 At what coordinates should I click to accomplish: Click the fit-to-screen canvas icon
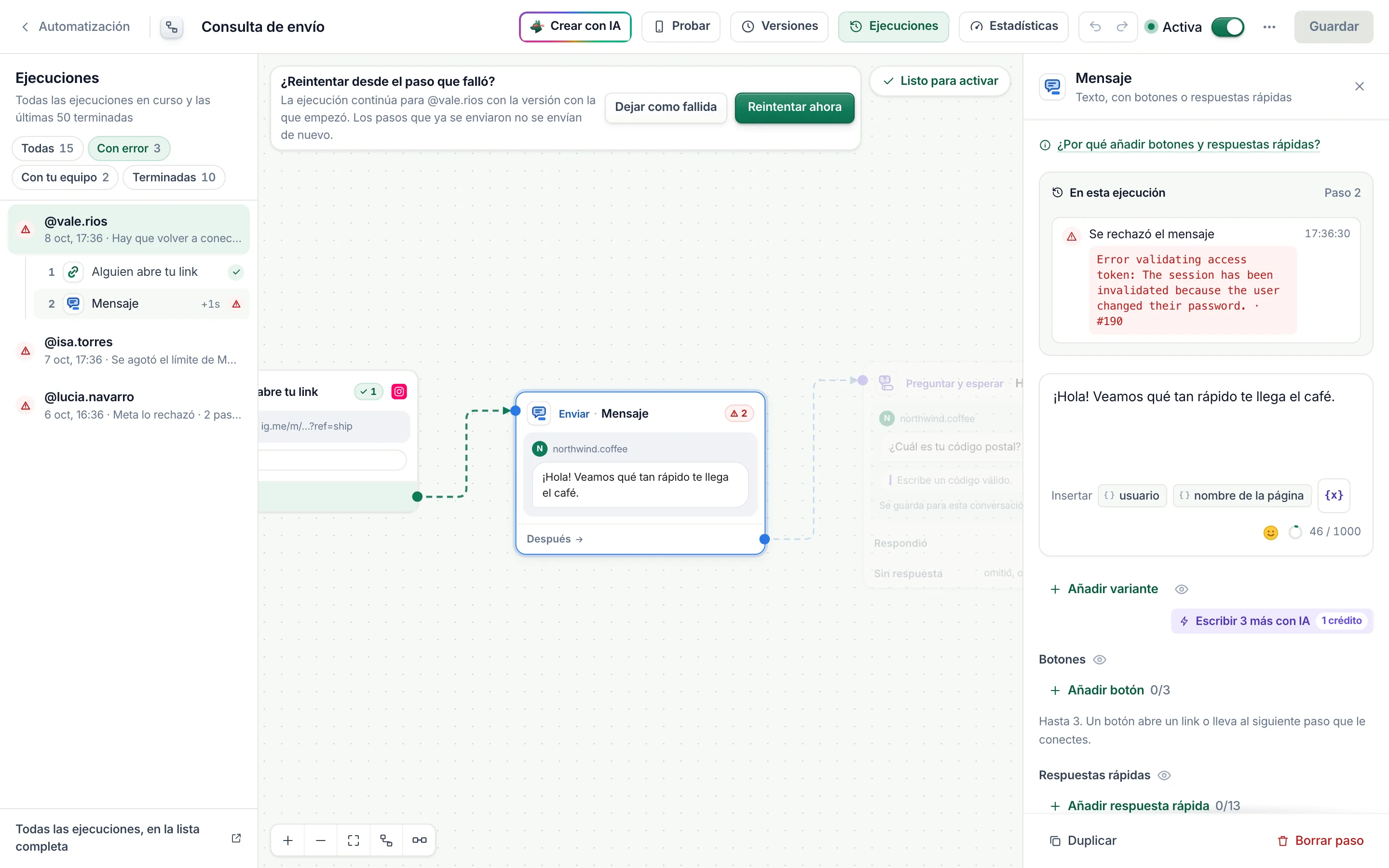[x=354, y=841]
